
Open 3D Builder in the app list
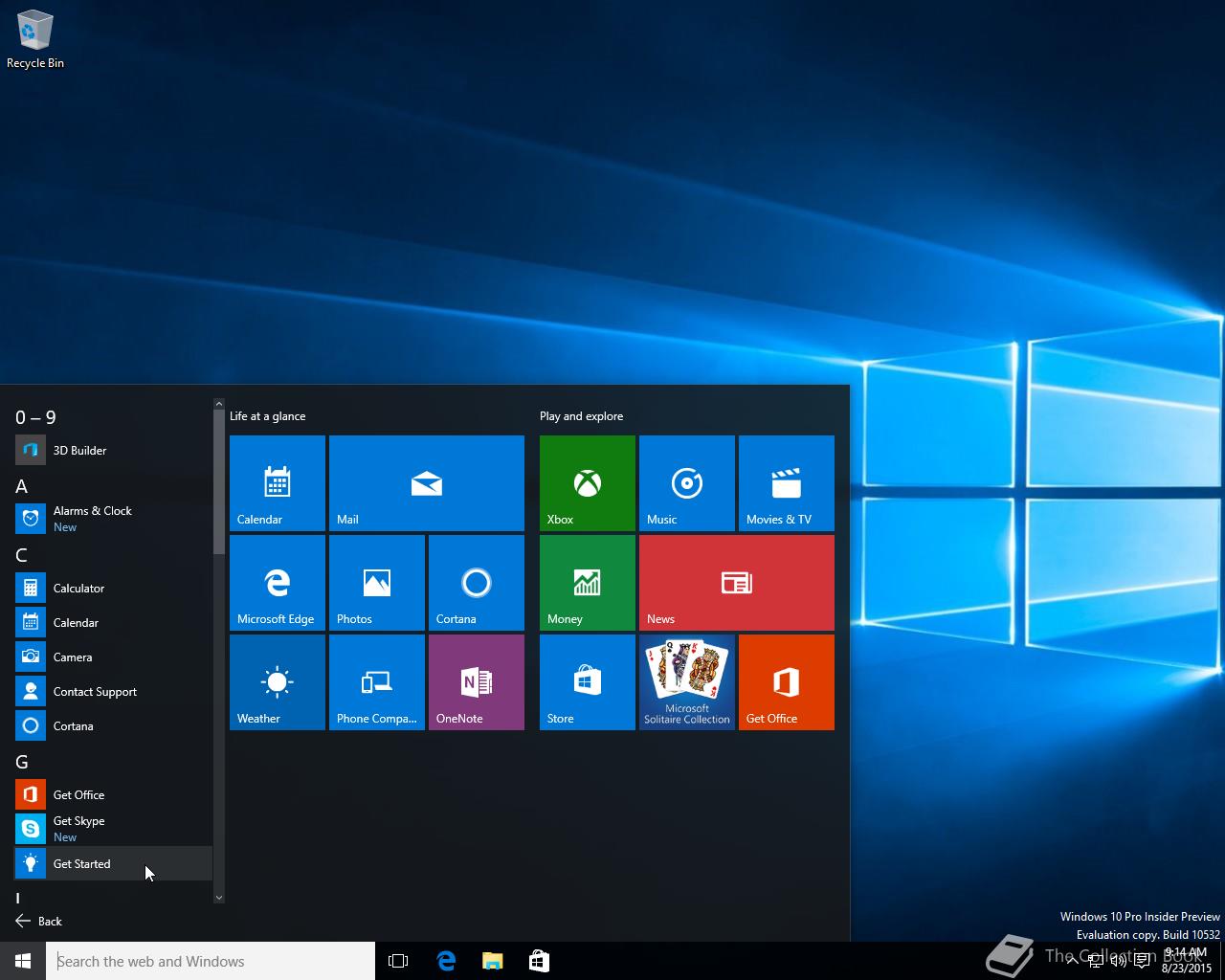113,450
